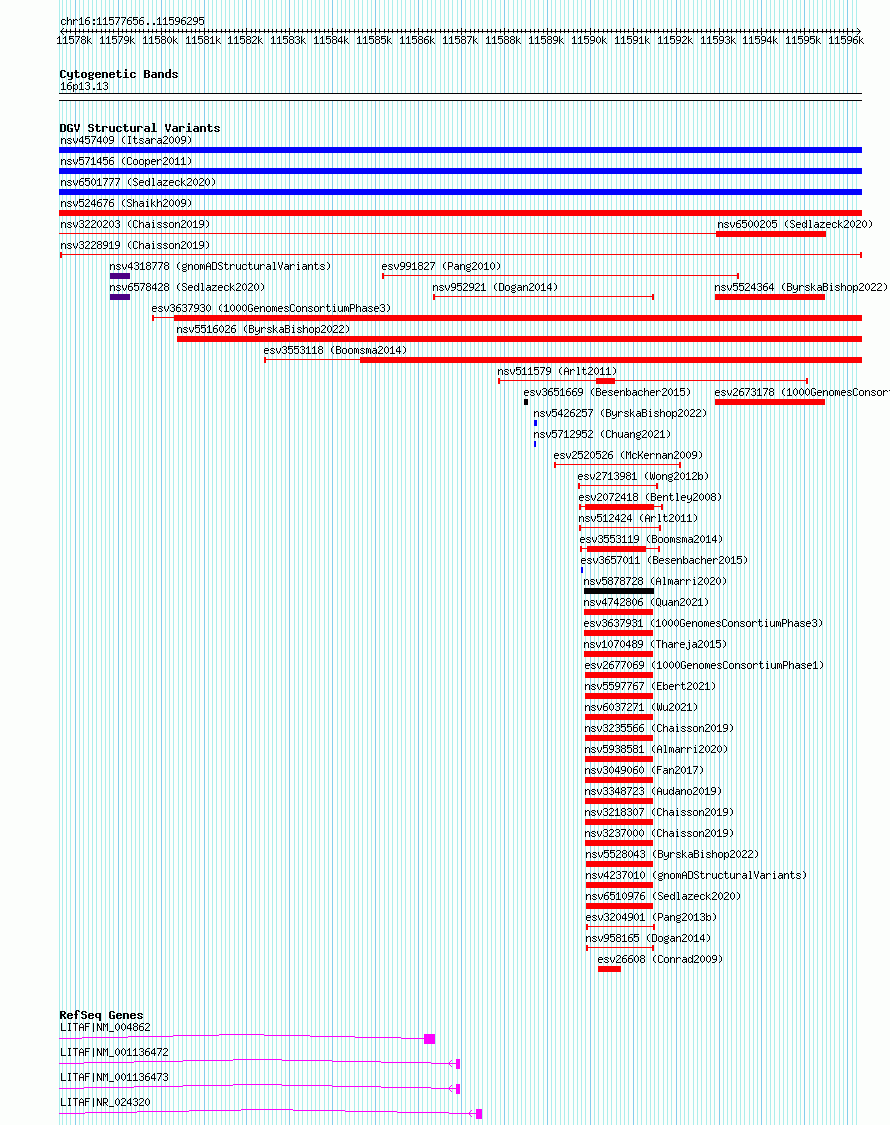This screenshot has width=890, height=1125.
Task: Select the nsv6500205 (Sedlazeck2020) label
Action: point(795,225)
